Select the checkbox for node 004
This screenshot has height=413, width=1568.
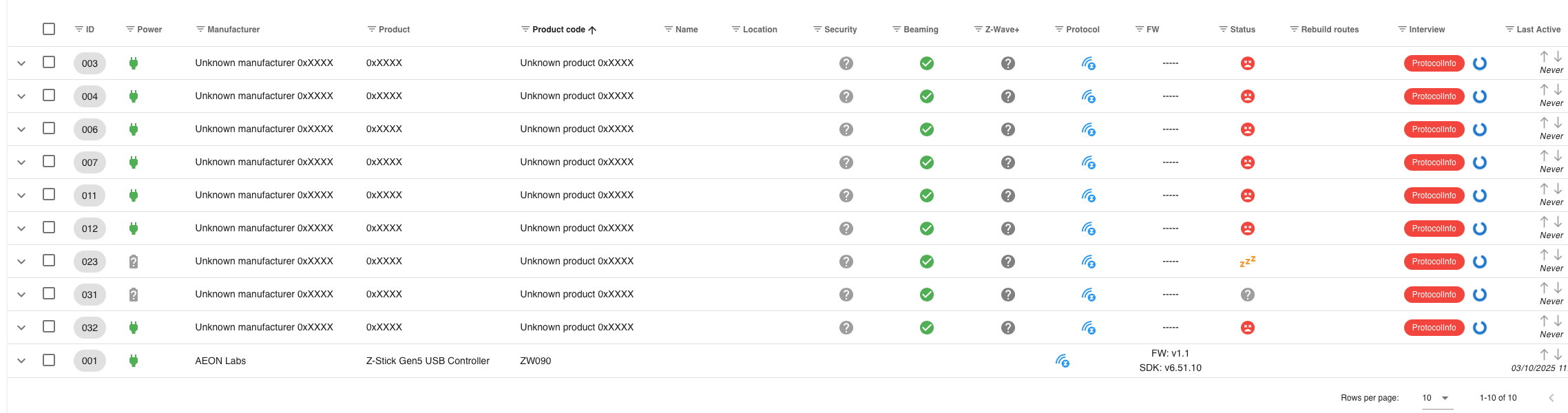tap(49, 95)
